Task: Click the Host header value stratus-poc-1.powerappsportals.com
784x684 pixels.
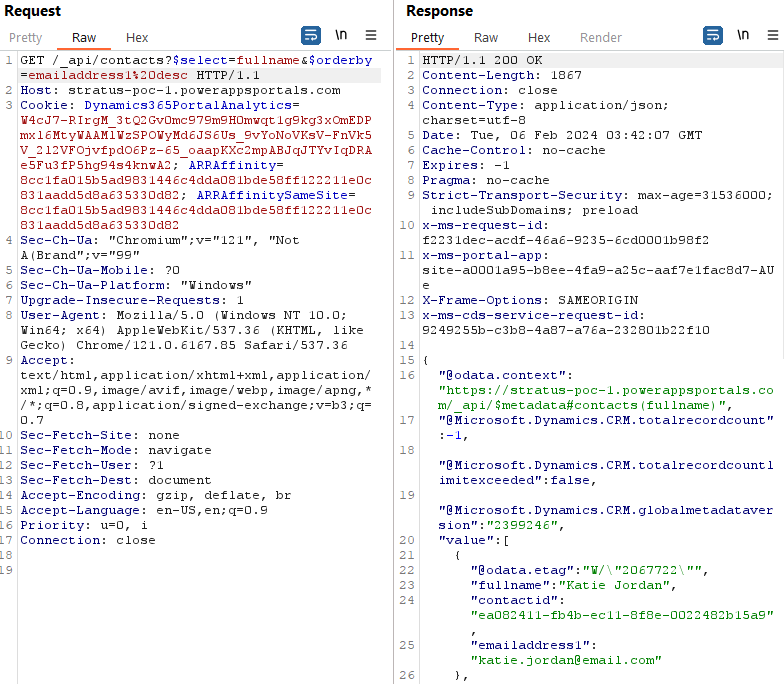Action: 204,90
